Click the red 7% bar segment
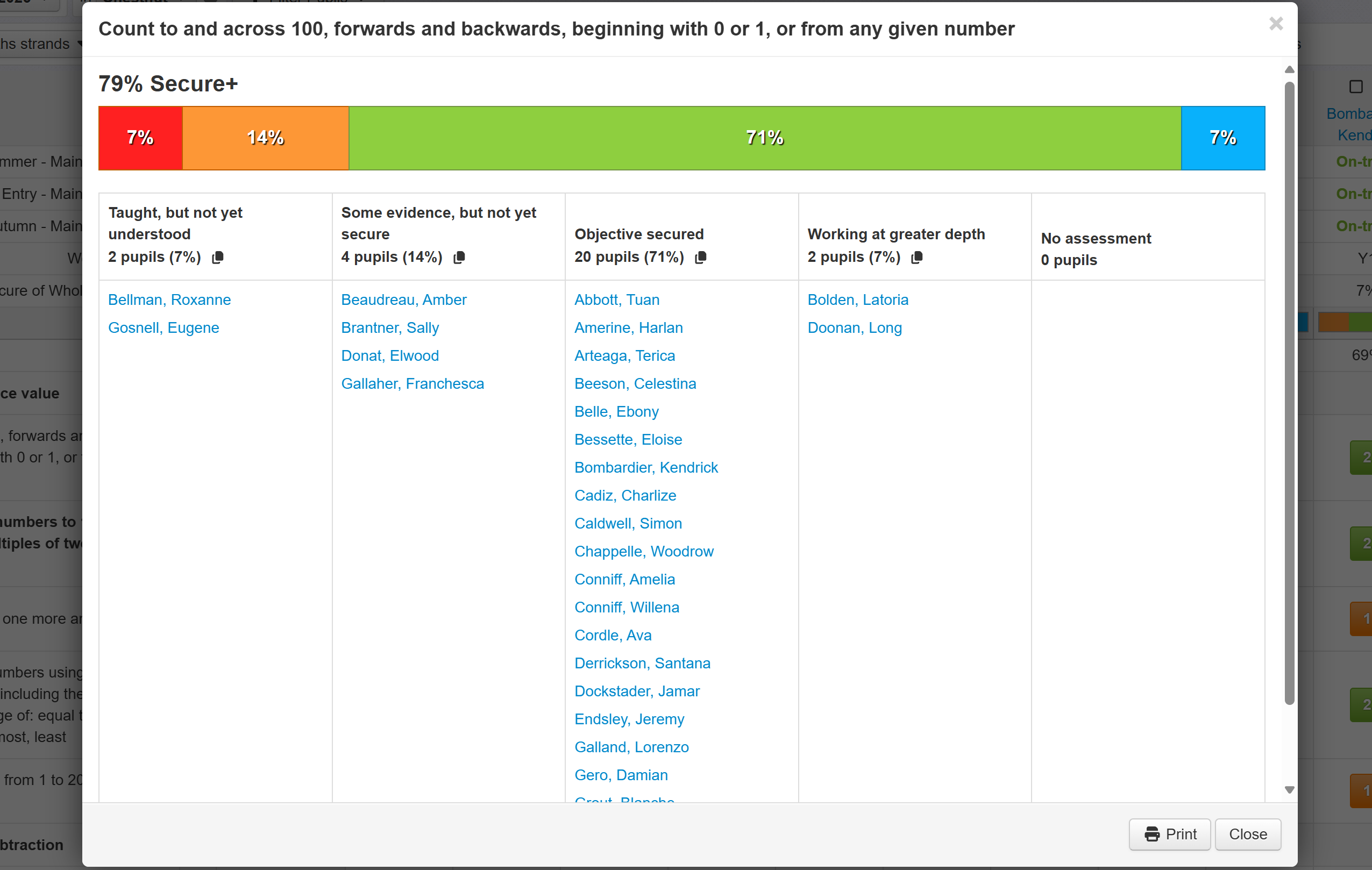 pyautogui.click(x=140, y=138)
